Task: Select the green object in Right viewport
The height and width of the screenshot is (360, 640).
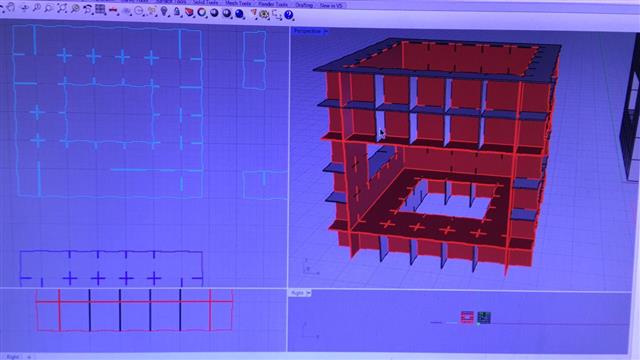Action: click(484, 318)
